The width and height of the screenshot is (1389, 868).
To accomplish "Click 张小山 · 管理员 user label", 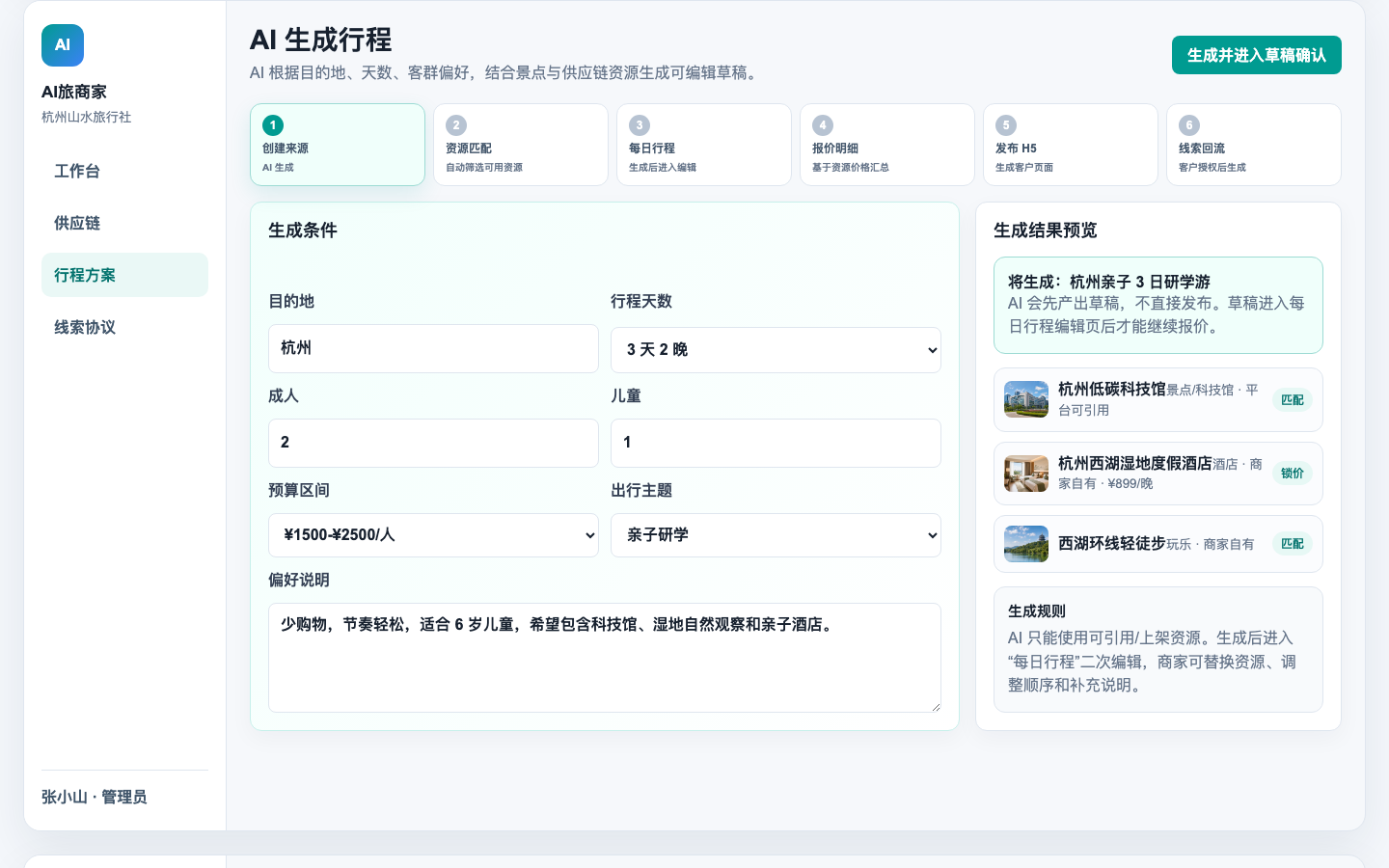I will click(95, 797).
